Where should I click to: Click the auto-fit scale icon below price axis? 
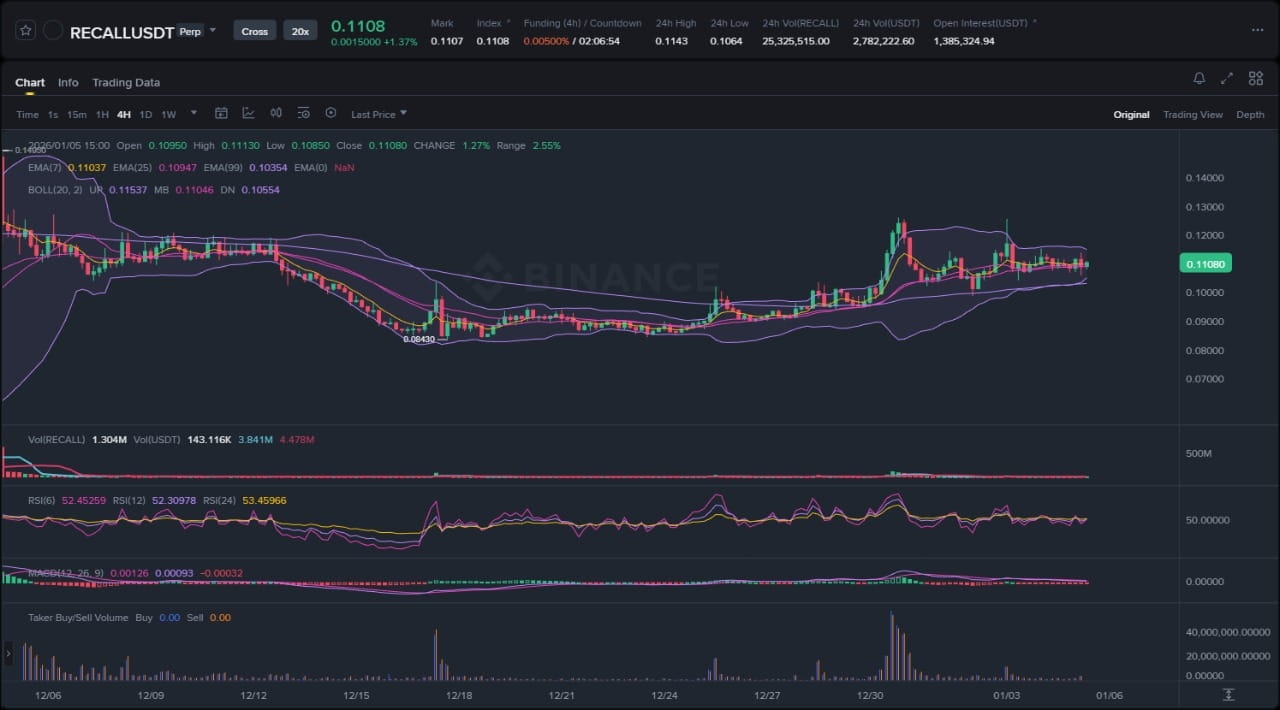(1228, 695)
